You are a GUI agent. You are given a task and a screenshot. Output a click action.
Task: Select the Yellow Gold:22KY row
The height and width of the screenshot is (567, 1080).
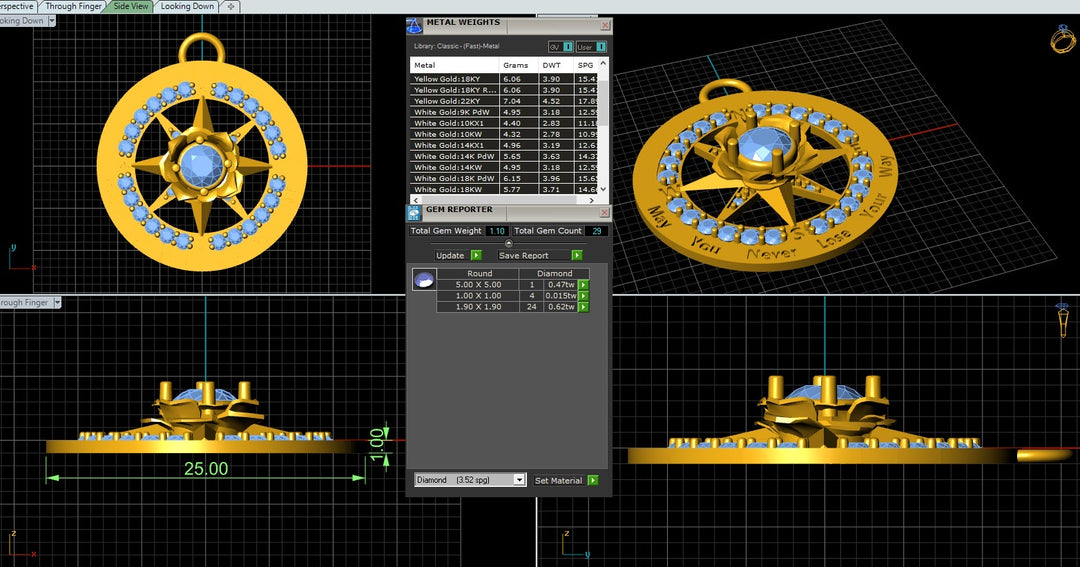[504, 101]
